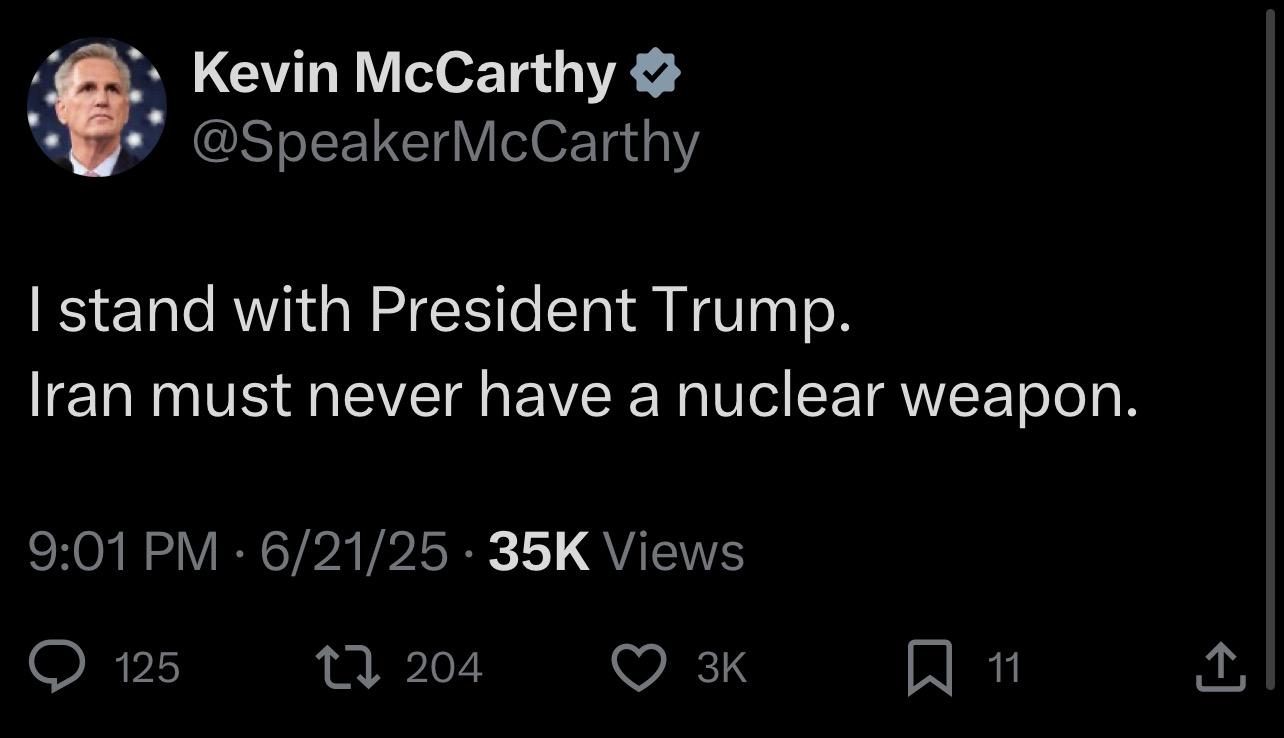Click the word Views beside 35K
Screen dimensions: 1284x738
point(674,552)
